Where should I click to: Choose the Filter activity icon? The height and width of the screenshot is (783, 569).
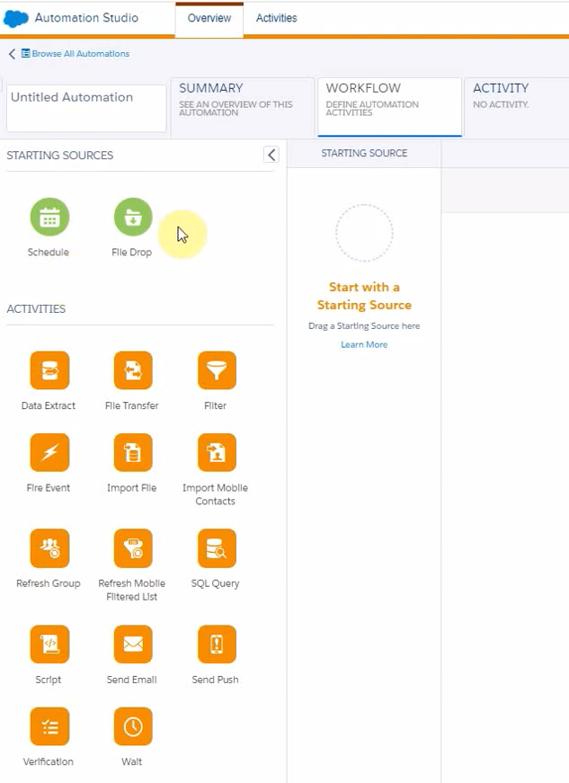216,370
